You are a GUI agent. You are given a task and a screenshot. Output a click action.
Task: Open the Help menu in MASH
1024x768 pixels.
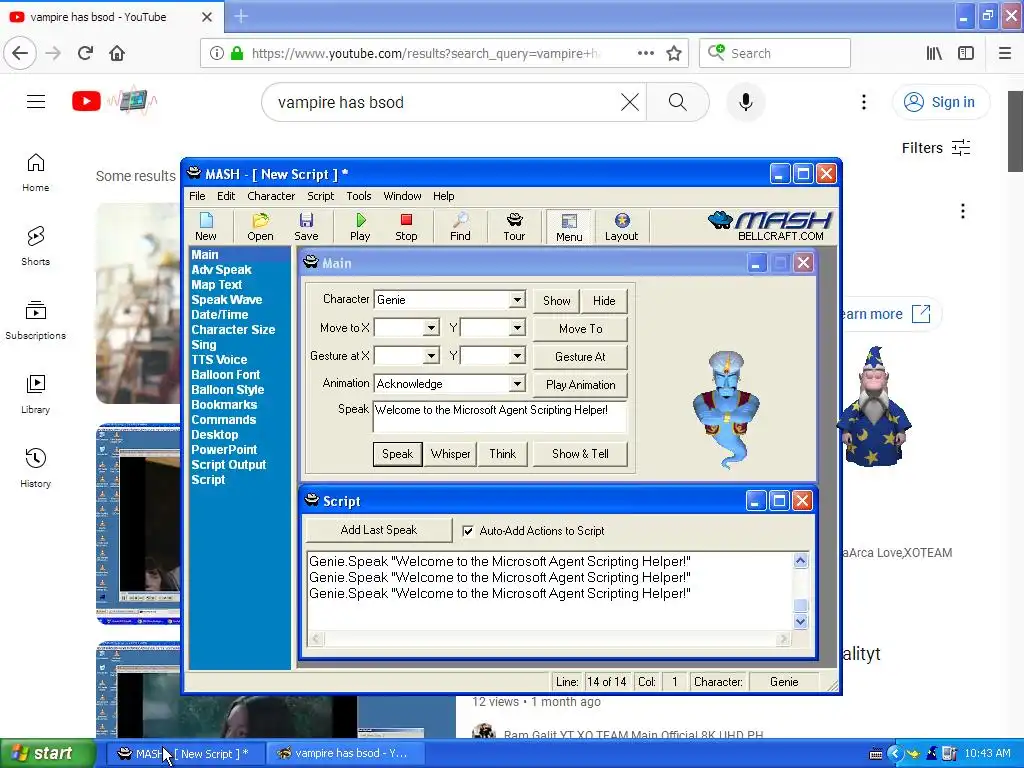(443, 196)
